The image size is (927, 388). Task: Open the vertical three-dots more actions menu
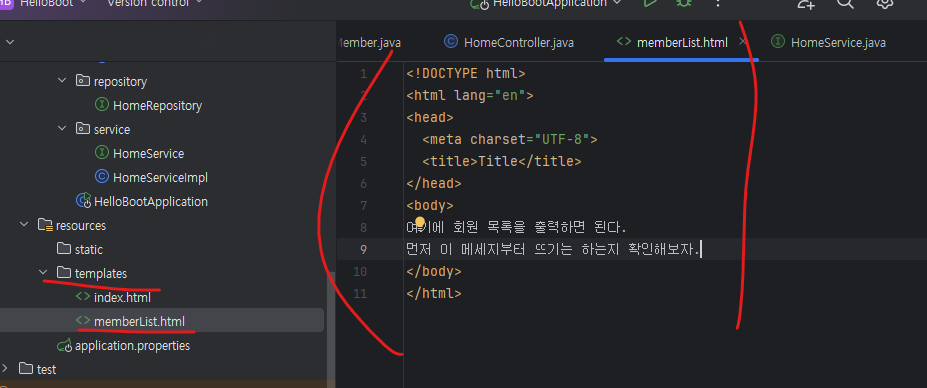click(718, 3)
